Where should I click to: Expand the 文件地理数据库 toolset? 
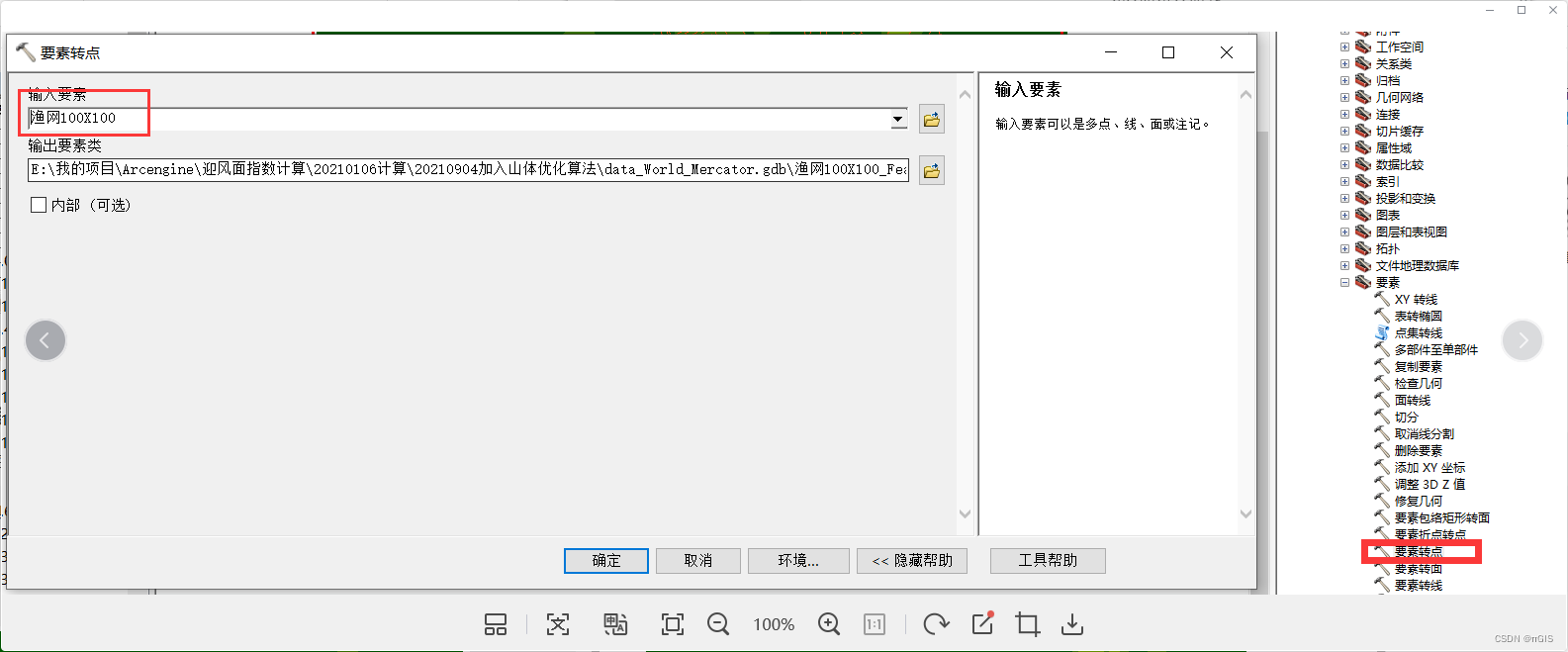(1344, 266)
